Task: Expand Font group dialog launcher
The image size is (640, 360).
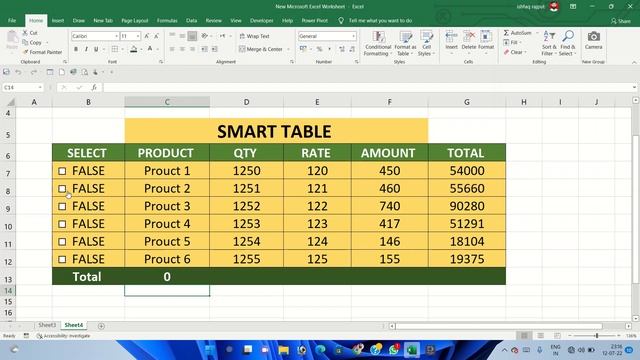Action: pos(161,62)
